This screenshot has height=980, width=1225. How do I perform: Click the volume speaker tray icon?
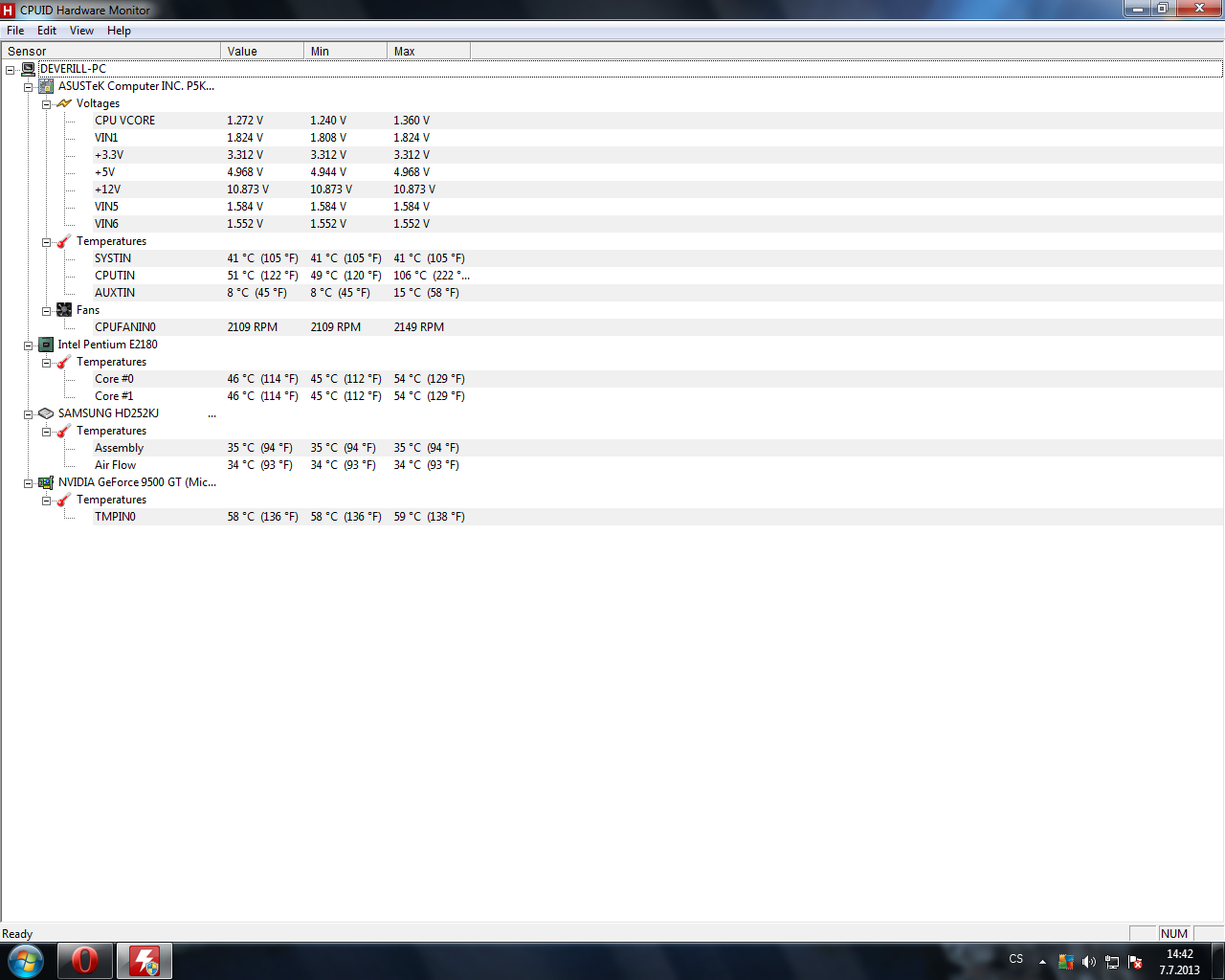point(1088,962)
